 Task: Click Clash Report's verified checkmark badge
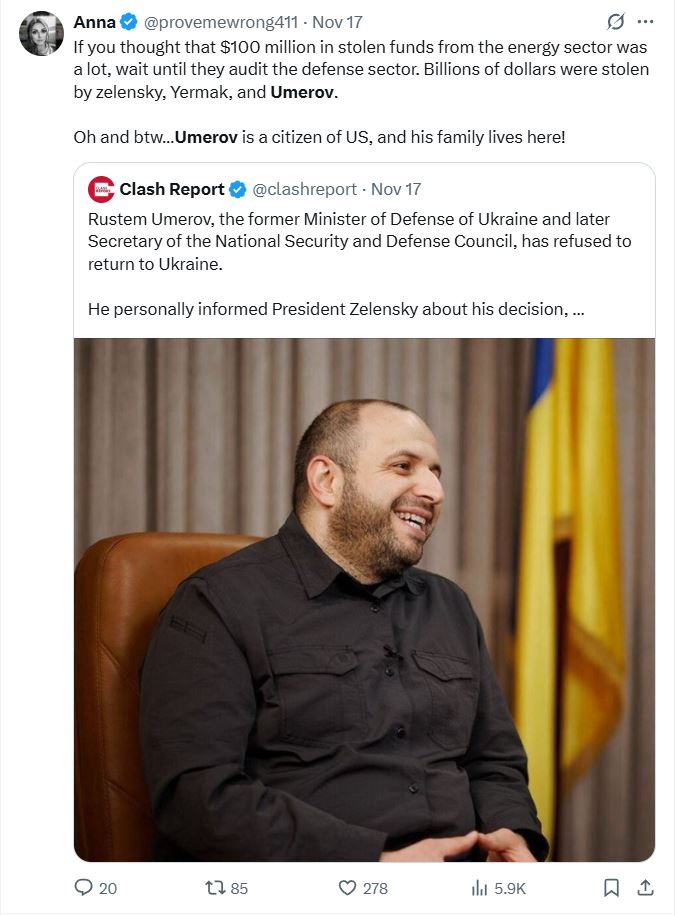click(x=238, y=188)
